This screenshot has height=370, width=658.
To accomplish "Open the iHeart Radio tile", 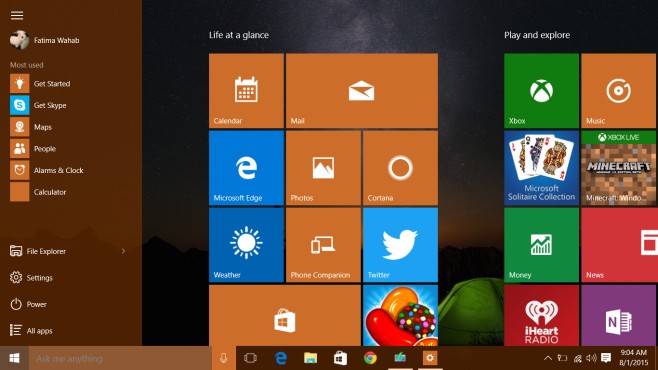I will (x=541, y=315).
